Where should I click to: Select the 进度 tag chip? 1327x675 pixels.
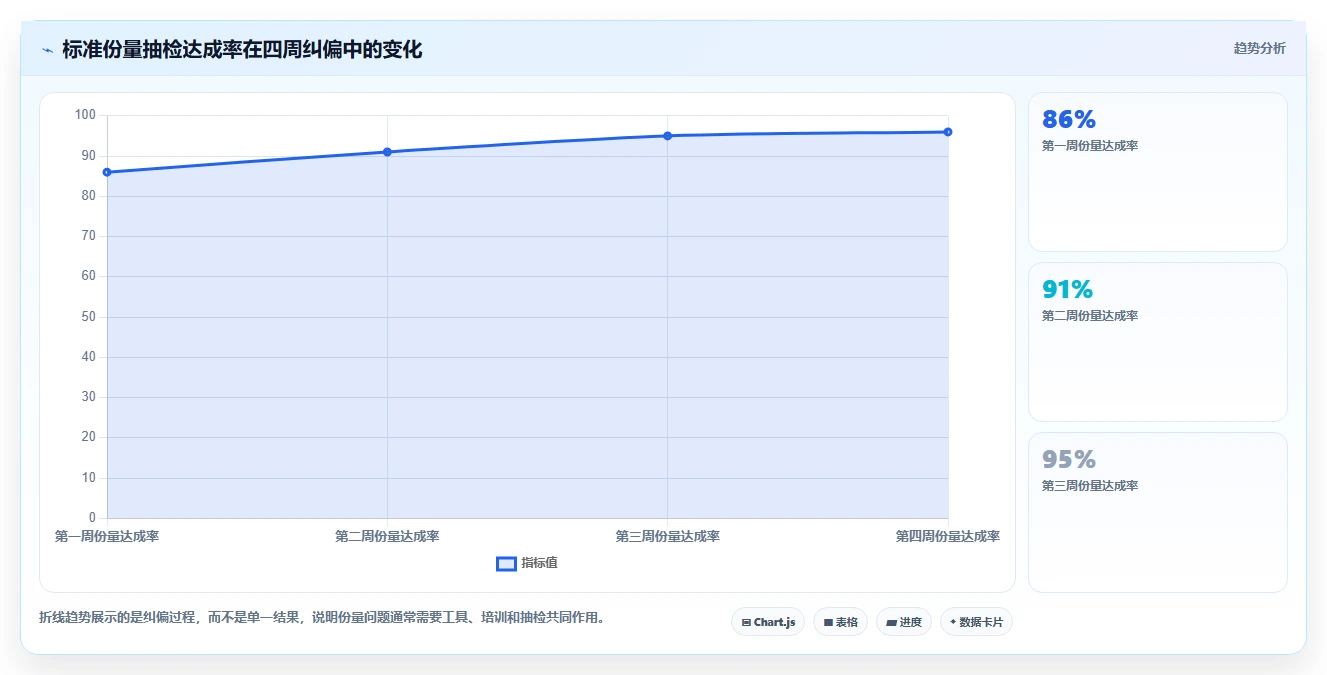[x=904, y=622]
